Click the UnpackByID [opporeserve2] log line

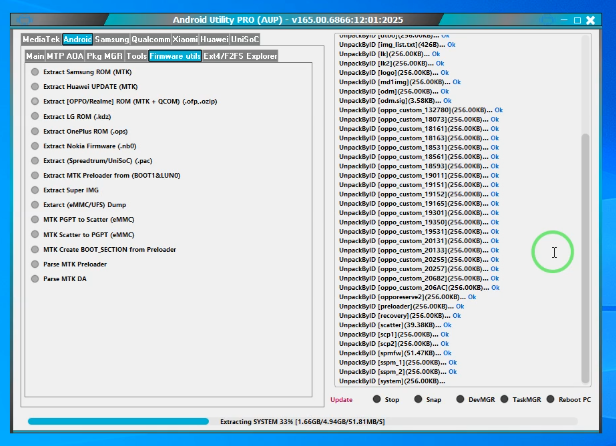click(407, 297)
